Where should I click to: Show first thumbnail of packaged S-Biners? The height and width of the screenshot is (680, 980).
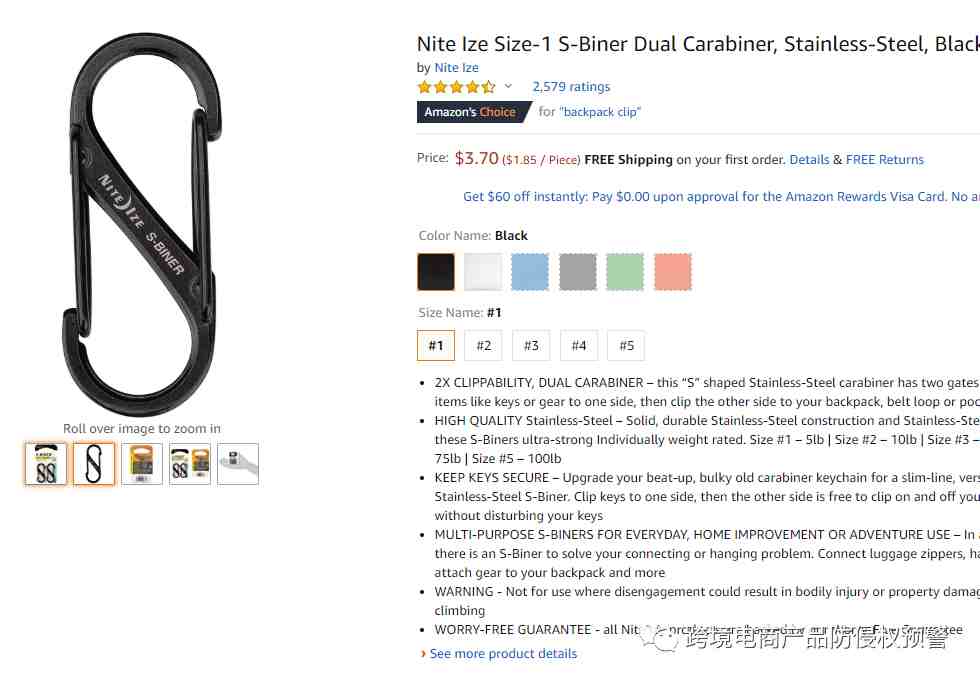[46, 464]
